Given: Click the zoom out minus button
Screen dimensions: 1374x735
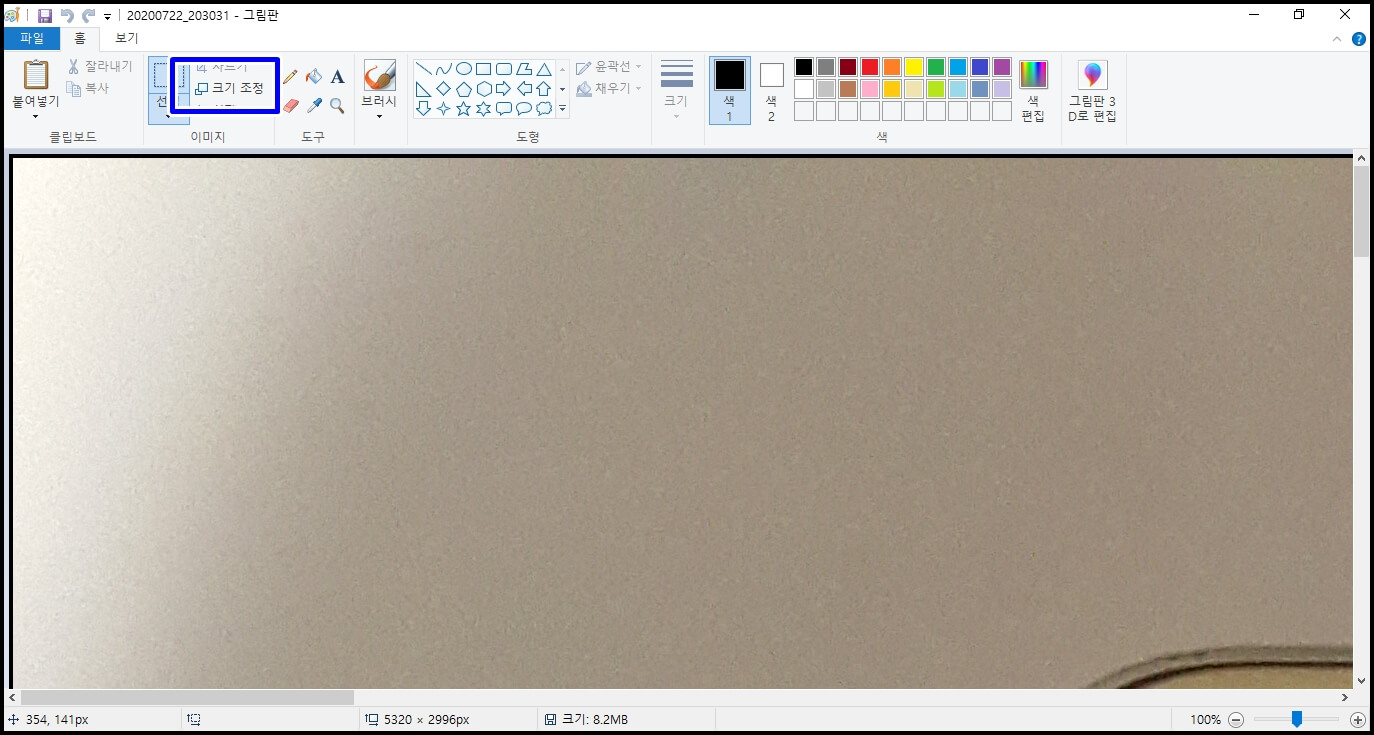Looking at the screenshot, I should pyautogui.click(x=1236, y=720).
